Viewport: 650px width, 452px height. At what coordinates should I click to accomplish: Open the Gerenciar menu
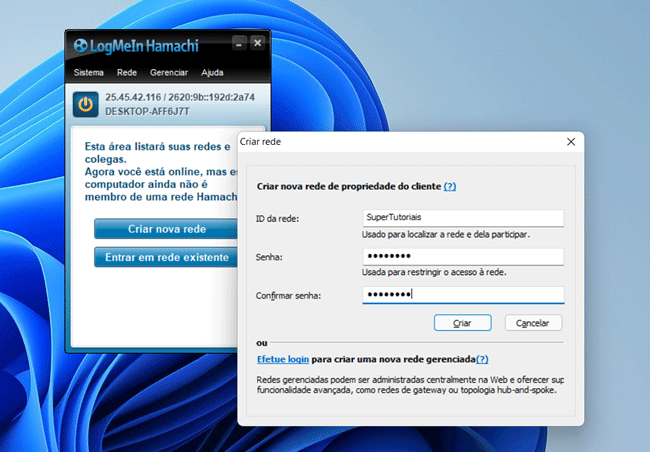[169, 73]
